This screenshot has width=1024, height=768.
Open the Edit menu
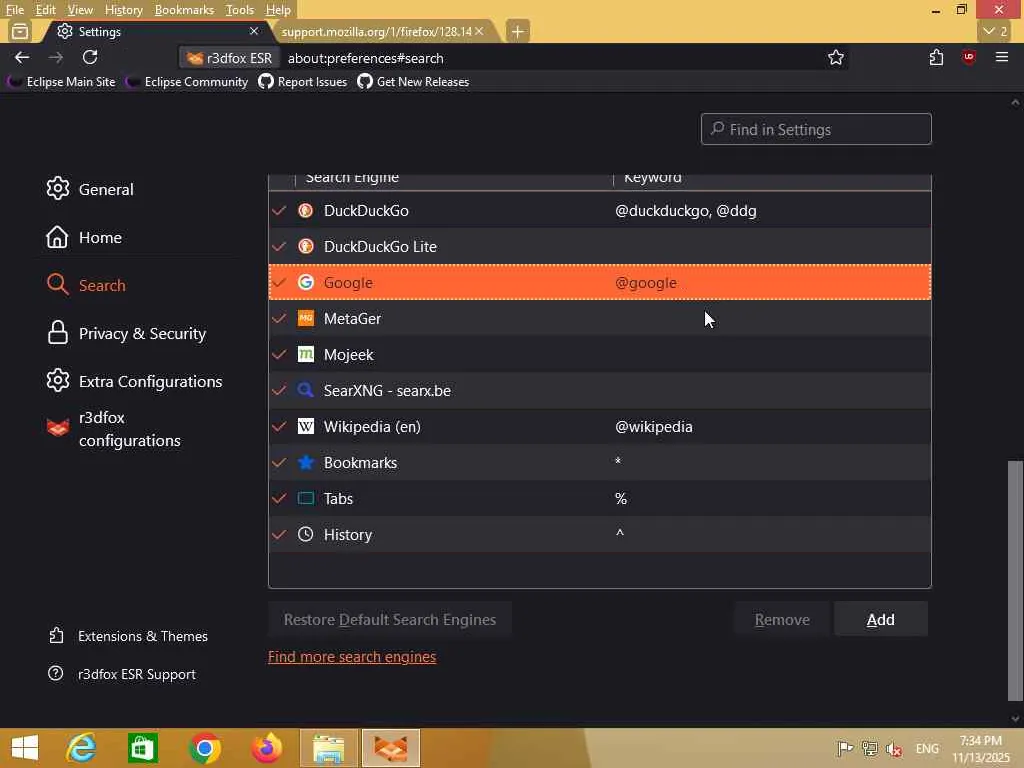[45, 10]
